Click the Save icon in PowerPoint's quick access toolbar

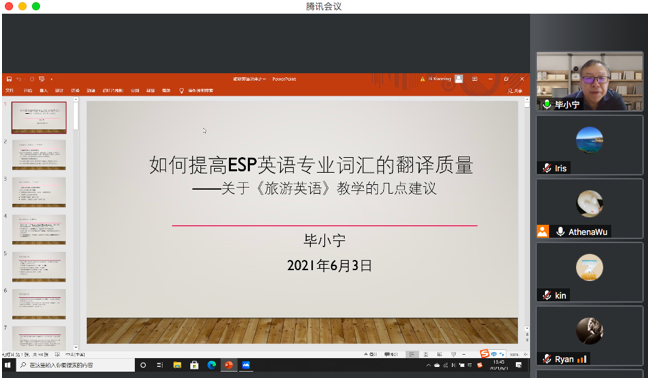9,79
